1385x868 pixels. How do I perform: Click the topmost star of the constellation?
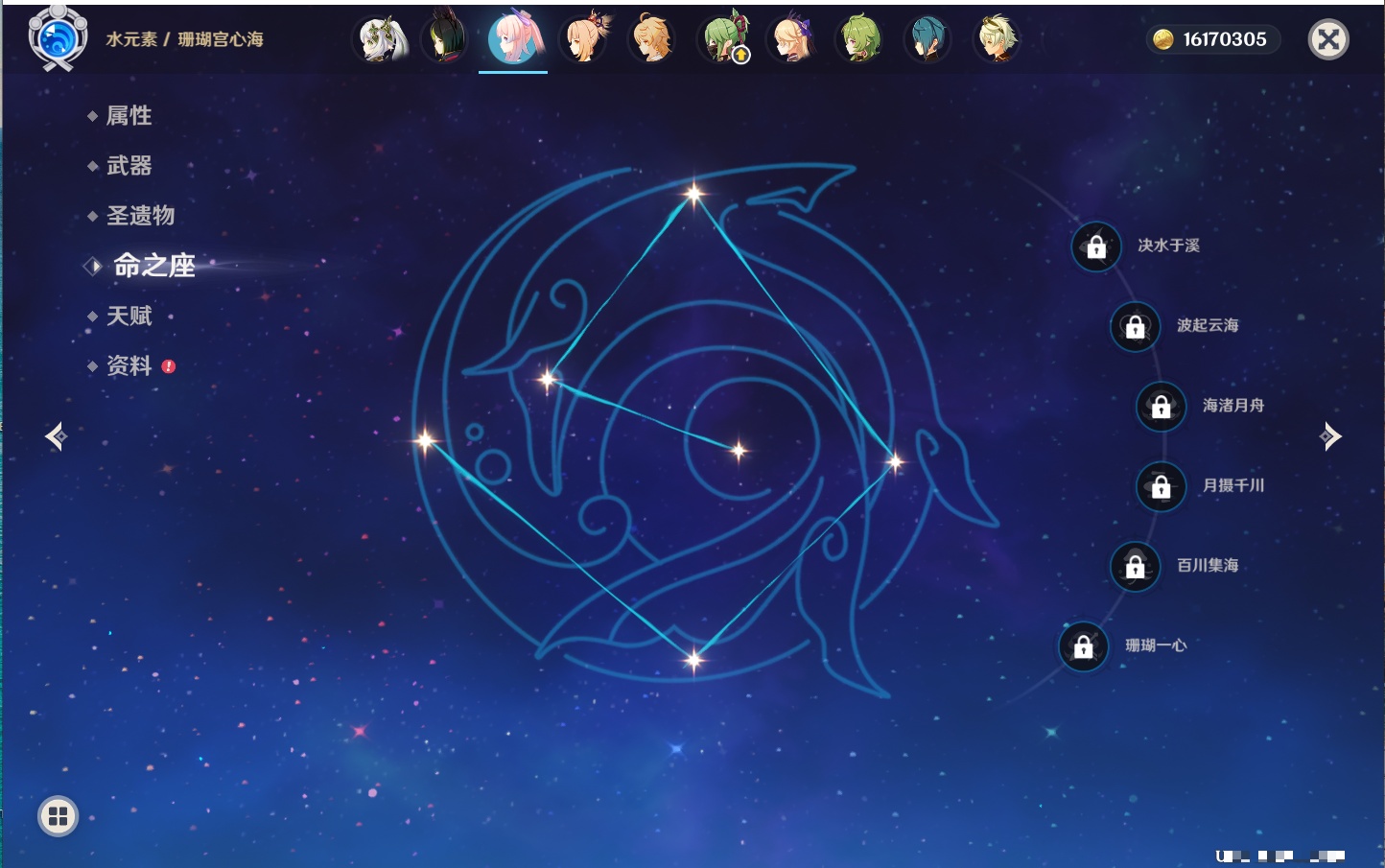tap(693, 194)
